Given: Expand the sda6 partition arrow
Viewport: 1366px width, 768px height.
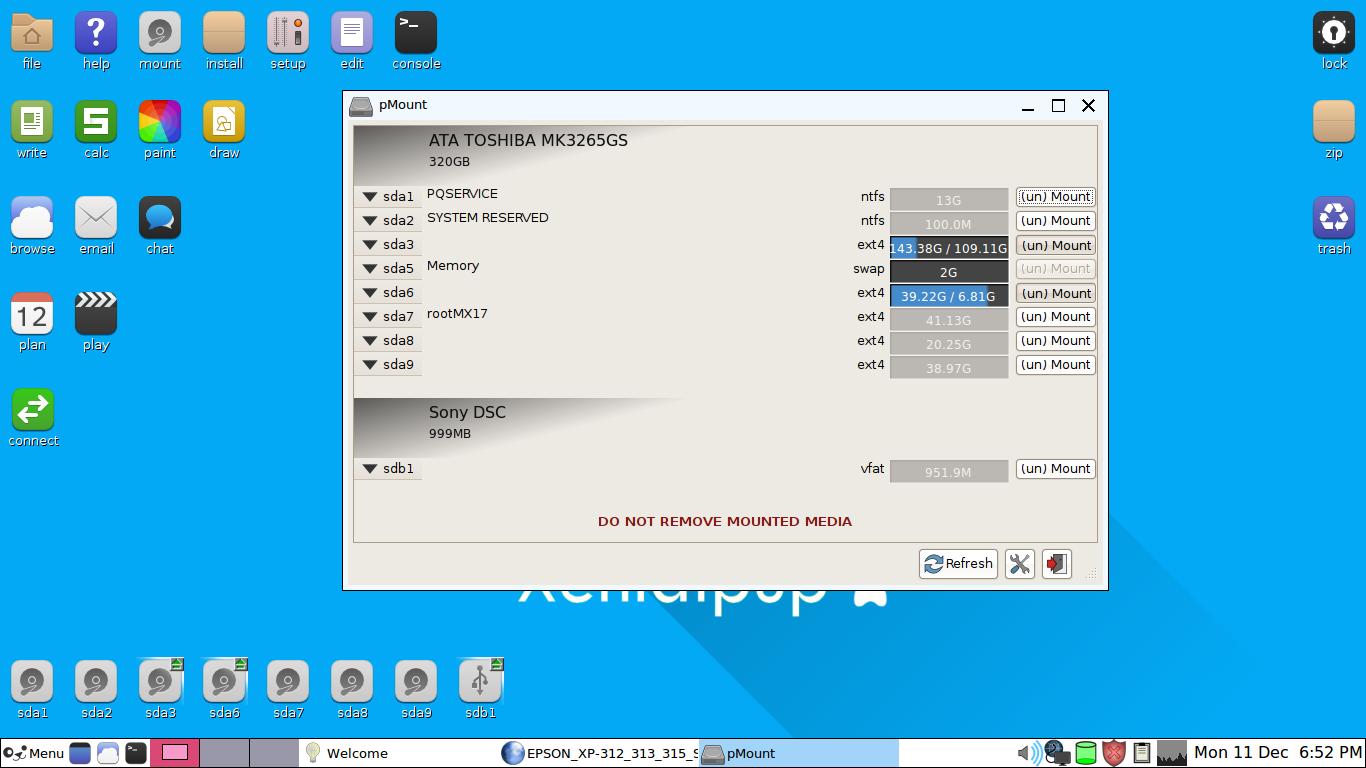Looking at the screenshot, I should tap(369, 293).
